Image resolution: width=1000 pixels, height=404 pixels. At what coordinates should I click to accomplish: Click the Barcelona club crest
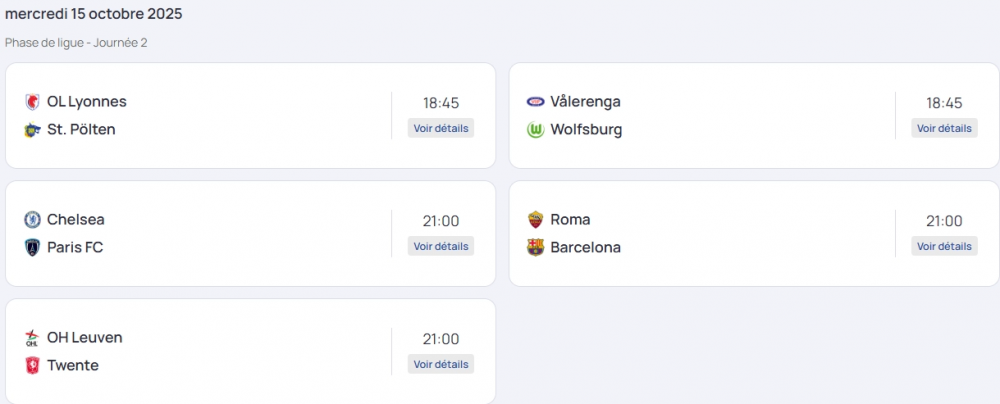click(535, 247)
